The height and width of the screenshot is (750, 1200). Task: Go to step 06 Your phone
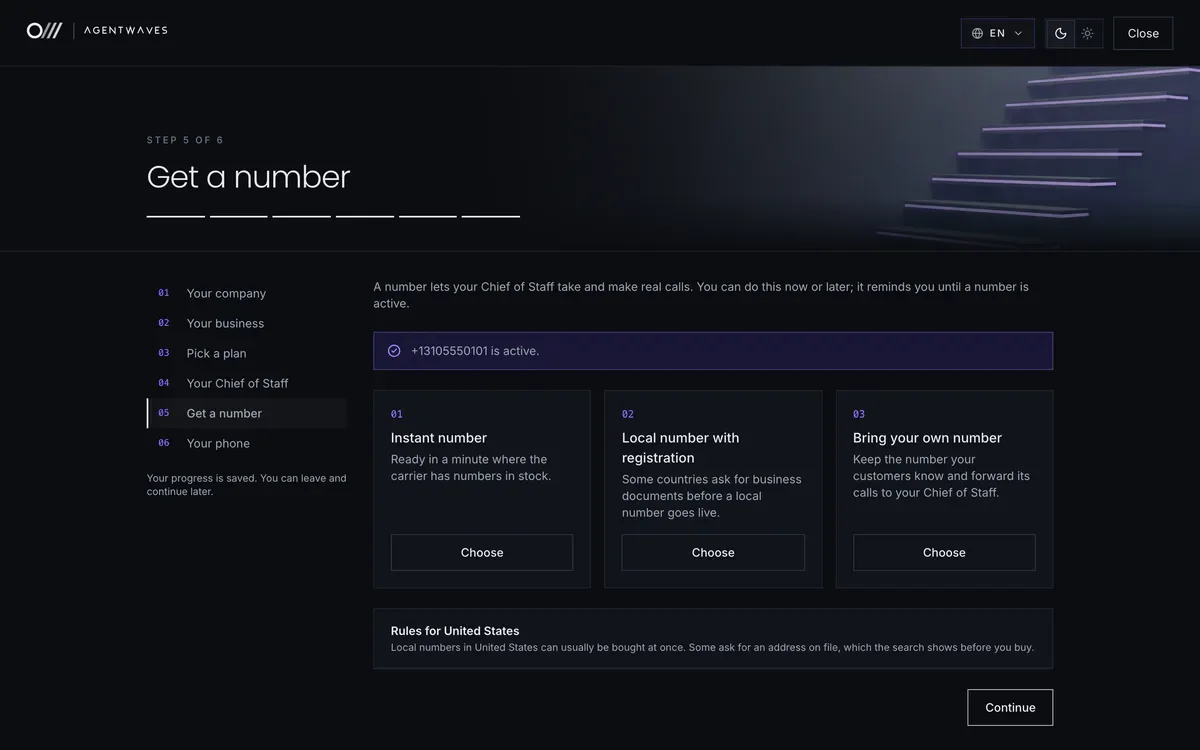(246, 443)
